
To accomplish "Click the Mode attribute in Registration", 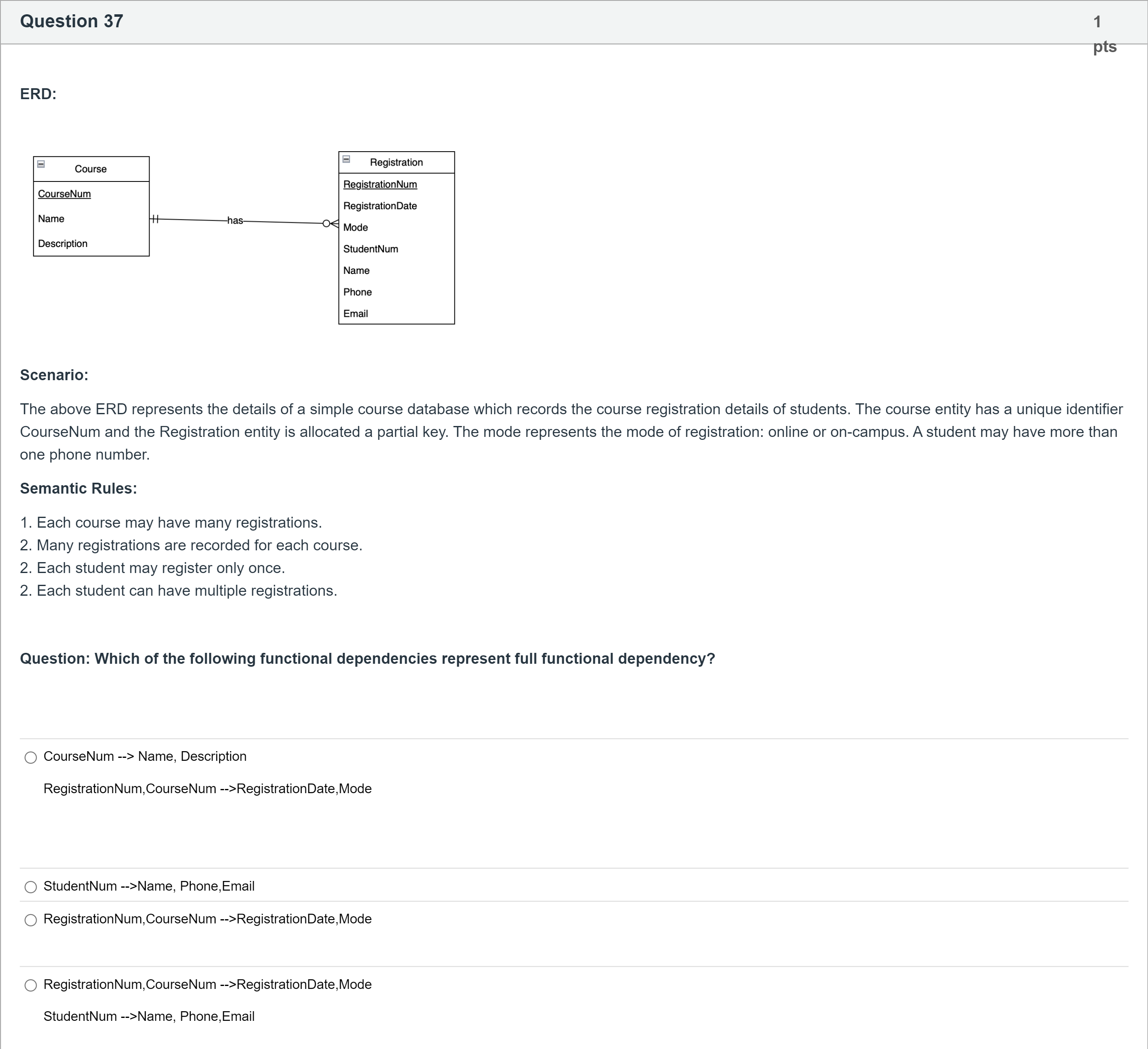I will (x=355, y=228).
